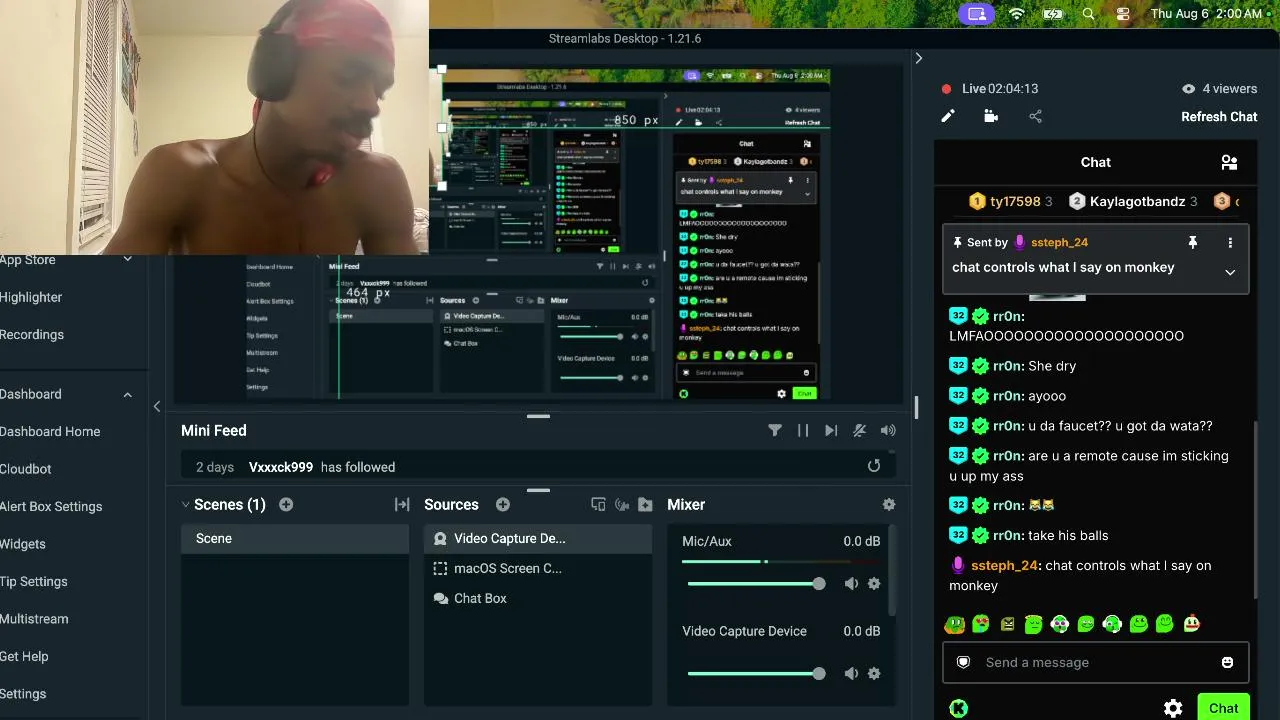Viewport: 1280px width, 720px height.
Task: Click the purple screen recording menu bar icon
Action: click(977, 14)
